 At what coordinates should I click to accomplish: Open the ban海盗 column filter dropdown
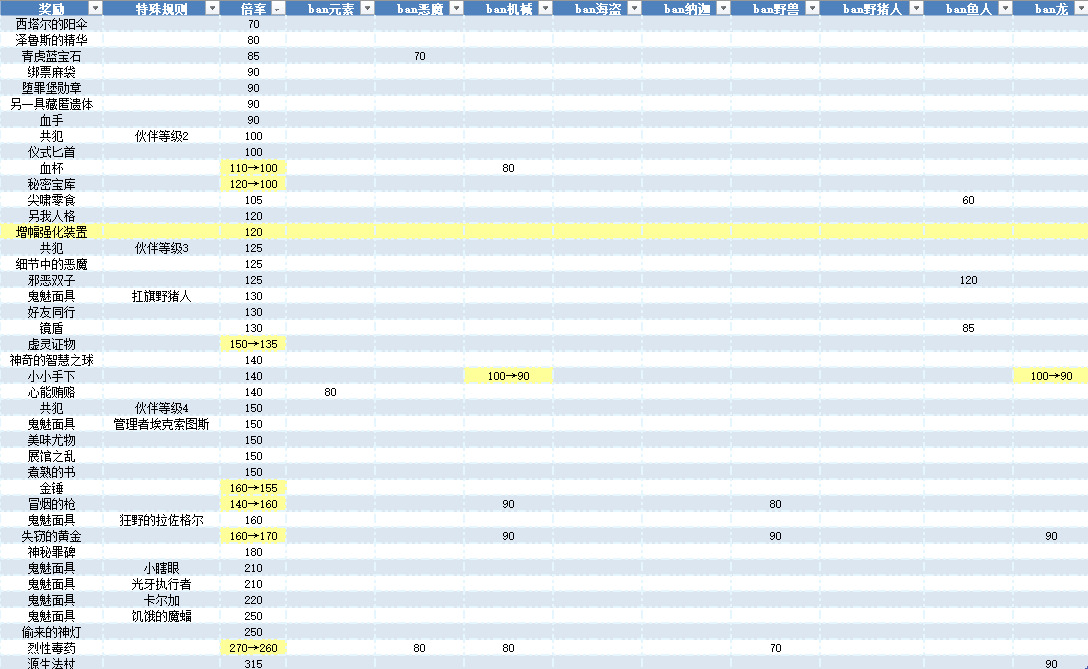pos(634,8)
